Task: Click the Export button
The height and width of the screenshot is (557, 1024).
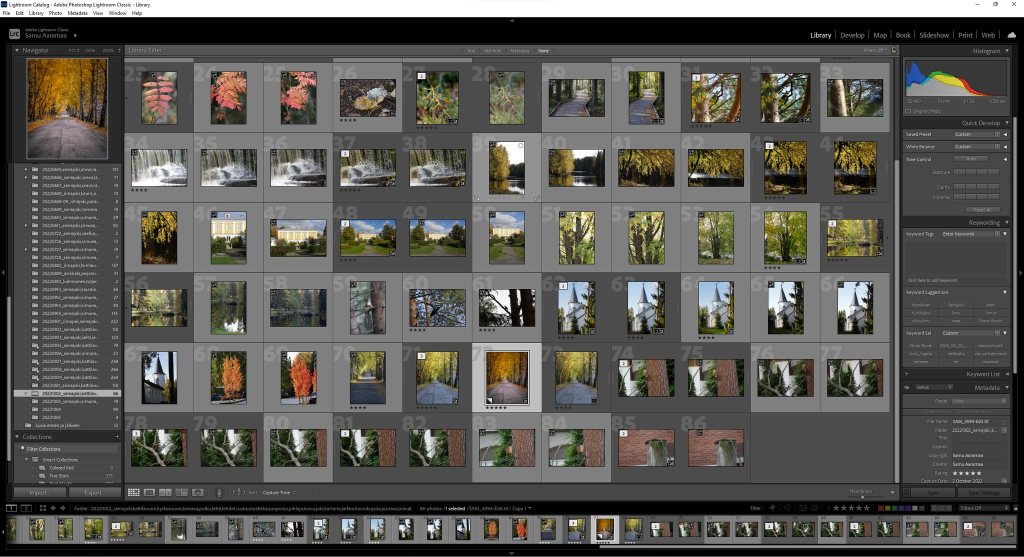Action: [x=94, y=493]
